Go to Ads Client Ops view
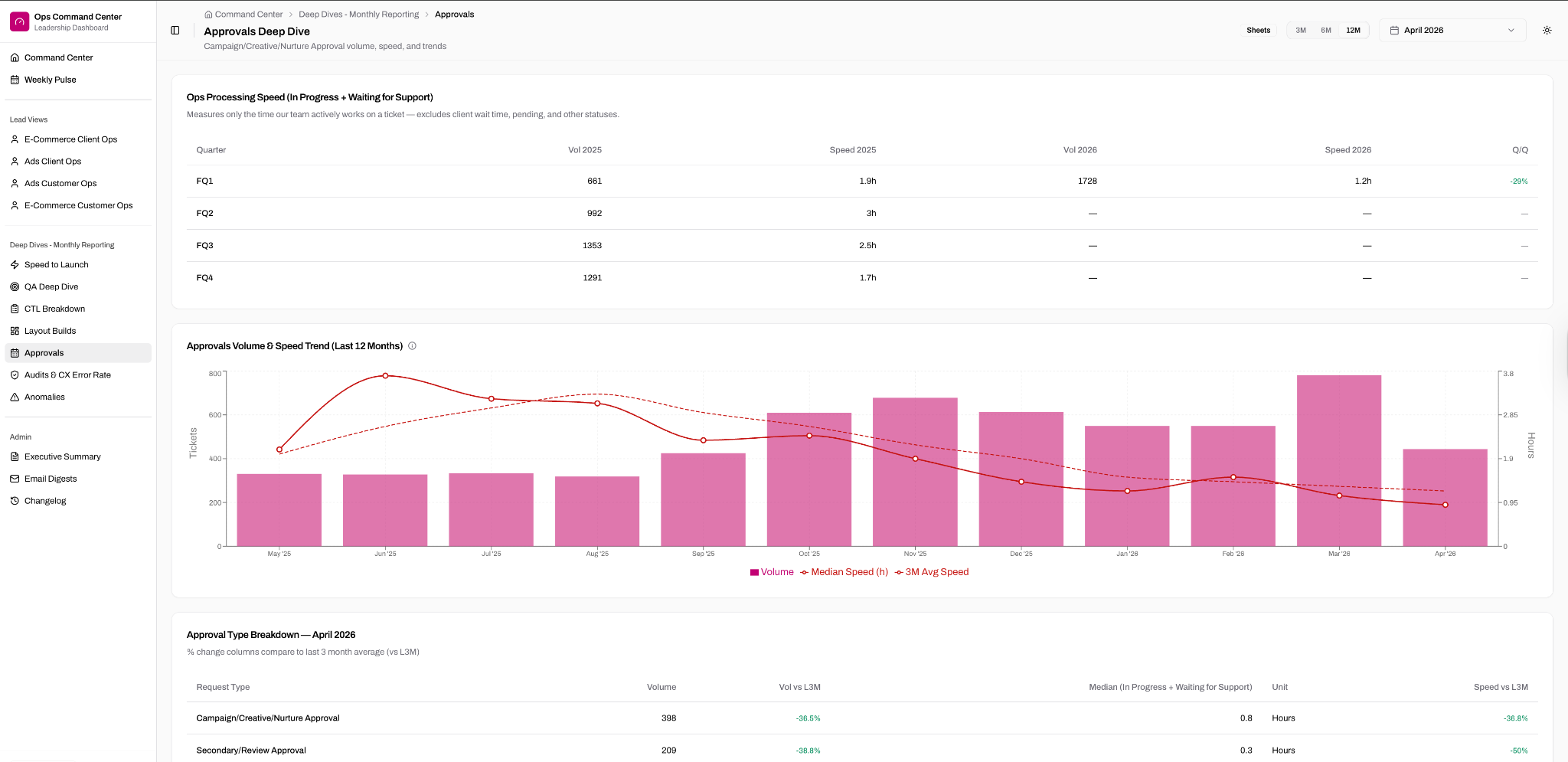 78,162
